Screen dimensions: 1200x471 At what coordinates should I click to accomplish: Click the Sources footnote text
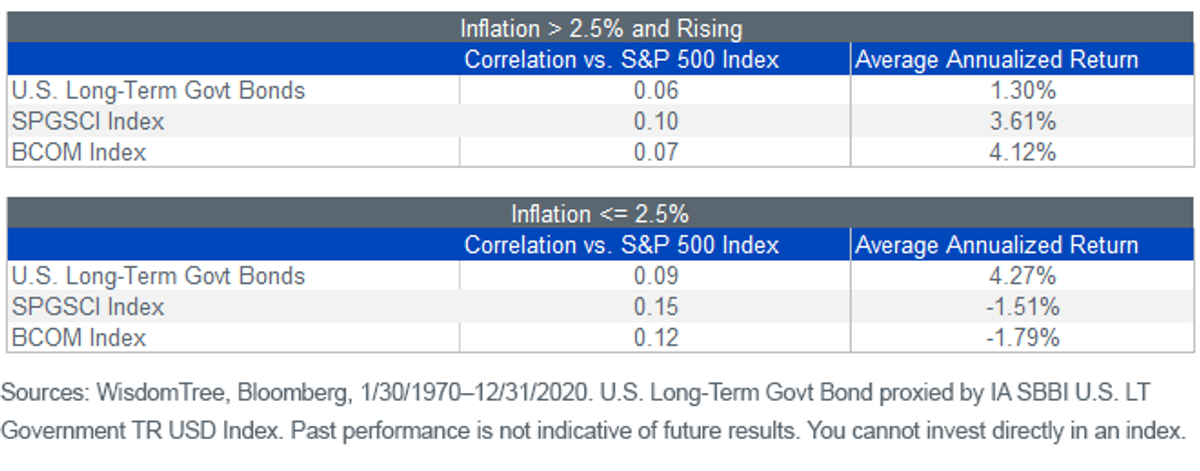(x=593, y=412)
